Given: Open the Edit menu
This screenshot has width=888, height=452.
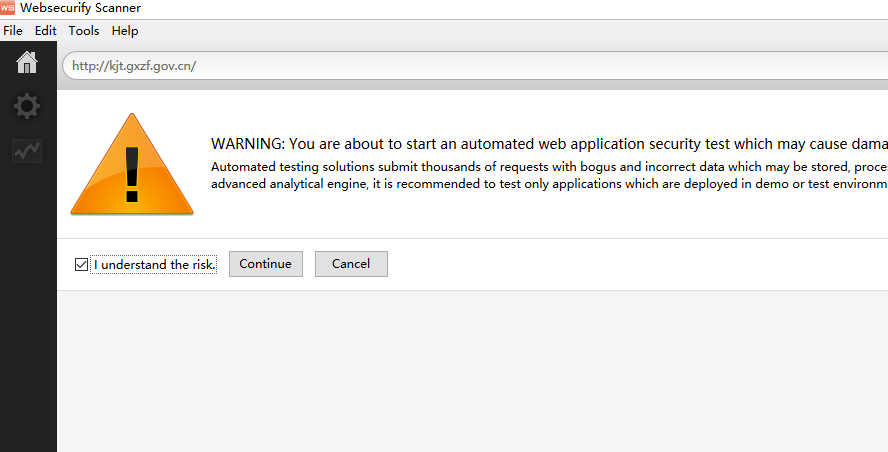Looking at the screenshot, I should (45, 31).
